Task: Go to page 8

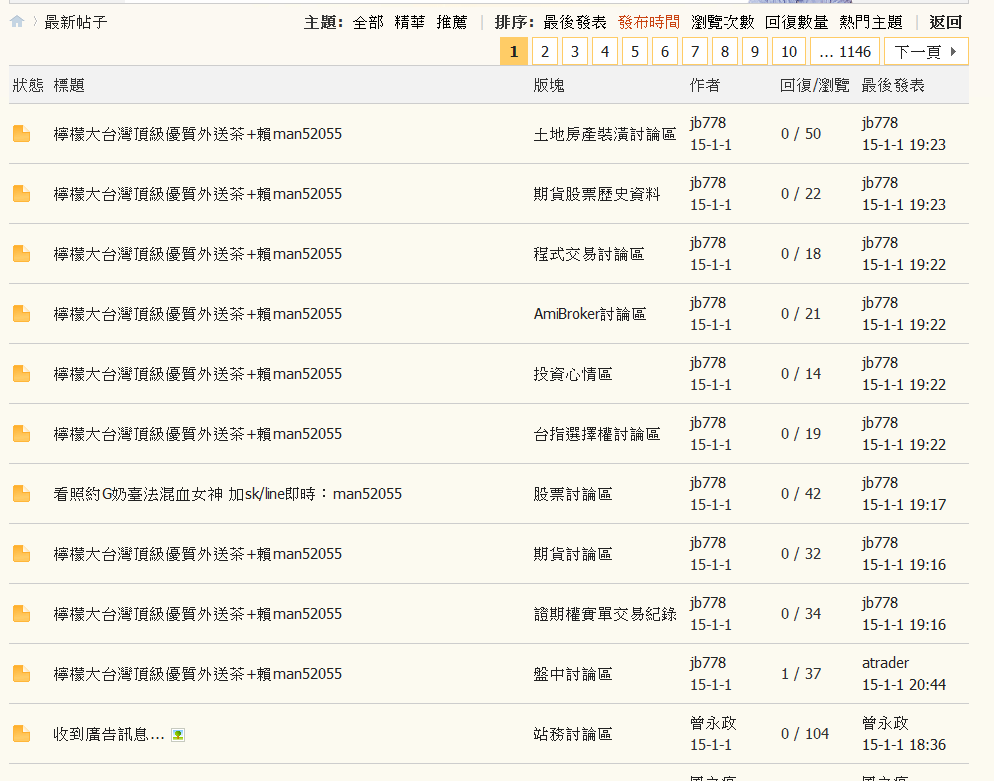Action: click(x=725, y=51)
